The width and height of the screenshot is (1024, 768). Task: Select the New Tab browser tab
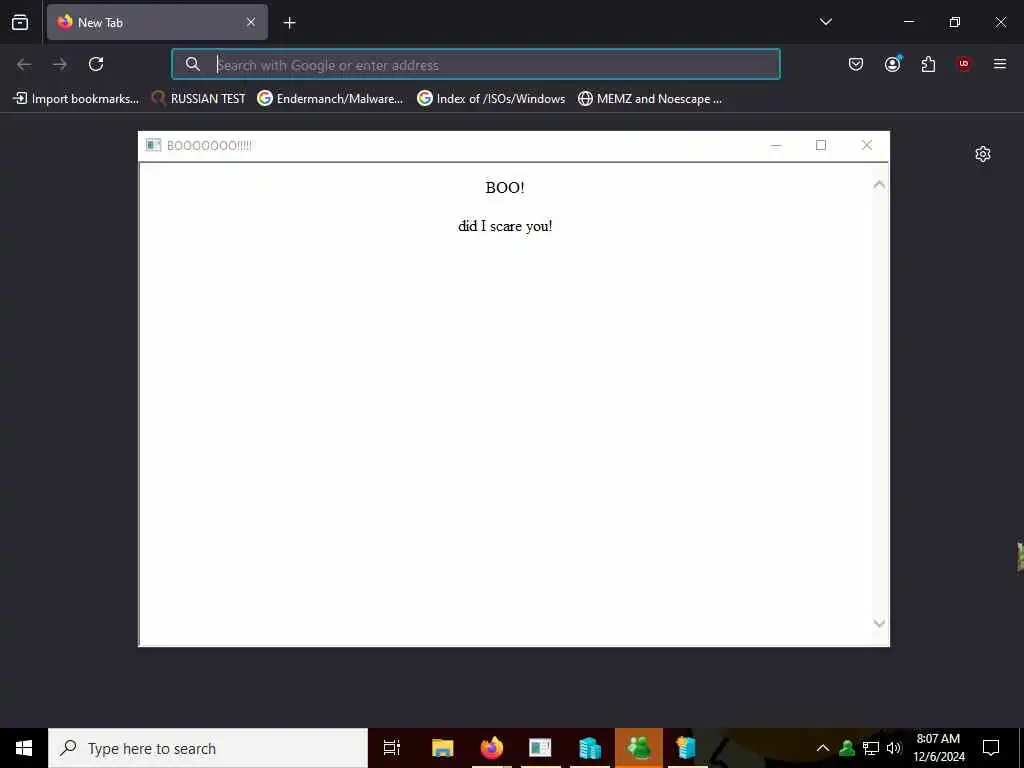[x=157, y=22]
